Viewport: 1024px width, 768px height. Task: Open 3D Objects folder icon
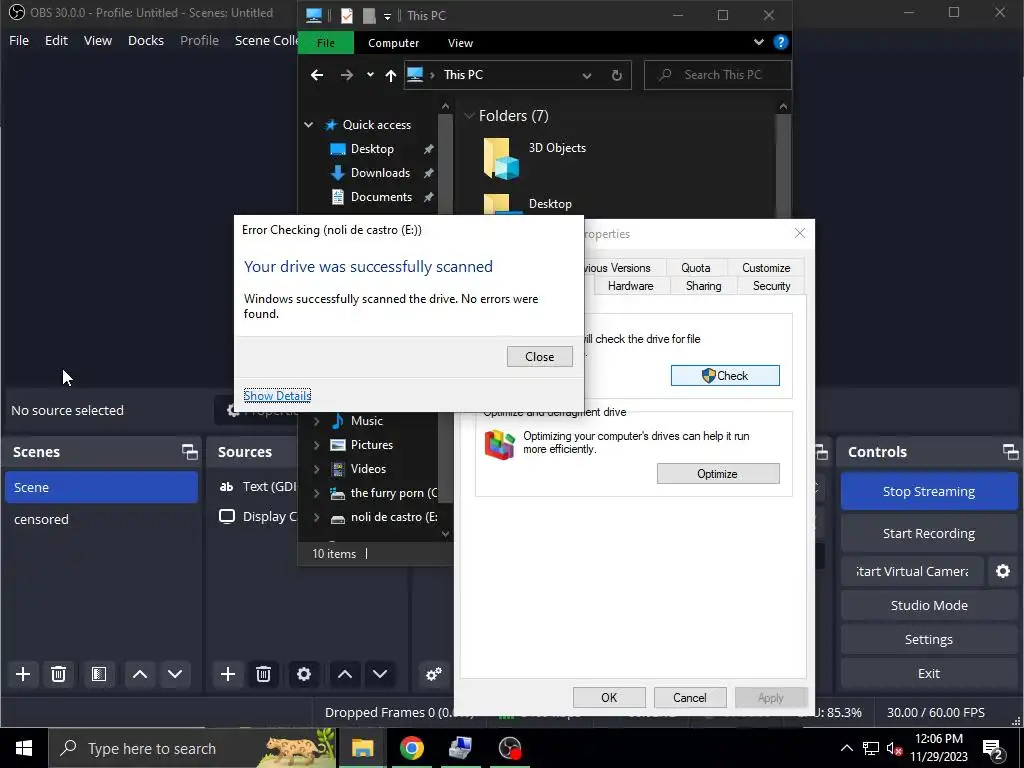coord(501,157)
